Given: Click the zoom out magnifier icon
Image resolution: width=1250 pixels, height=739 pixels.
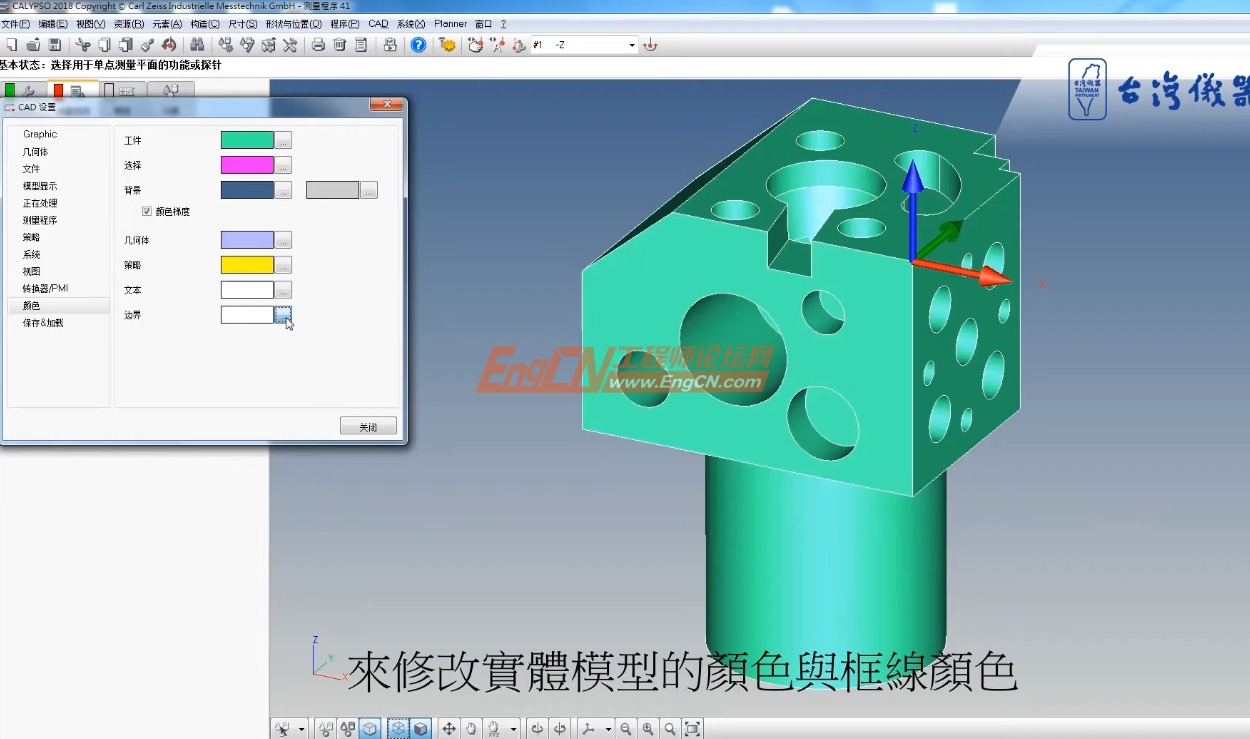Looking at the screenshot, I should tap(627, 727).
